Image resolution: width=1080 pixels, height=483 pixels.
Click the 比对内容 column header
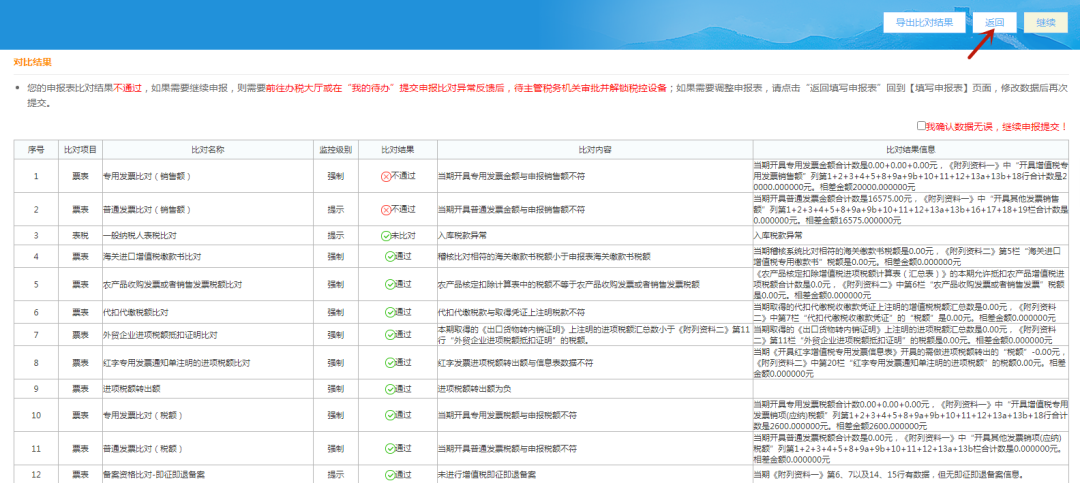595,150
